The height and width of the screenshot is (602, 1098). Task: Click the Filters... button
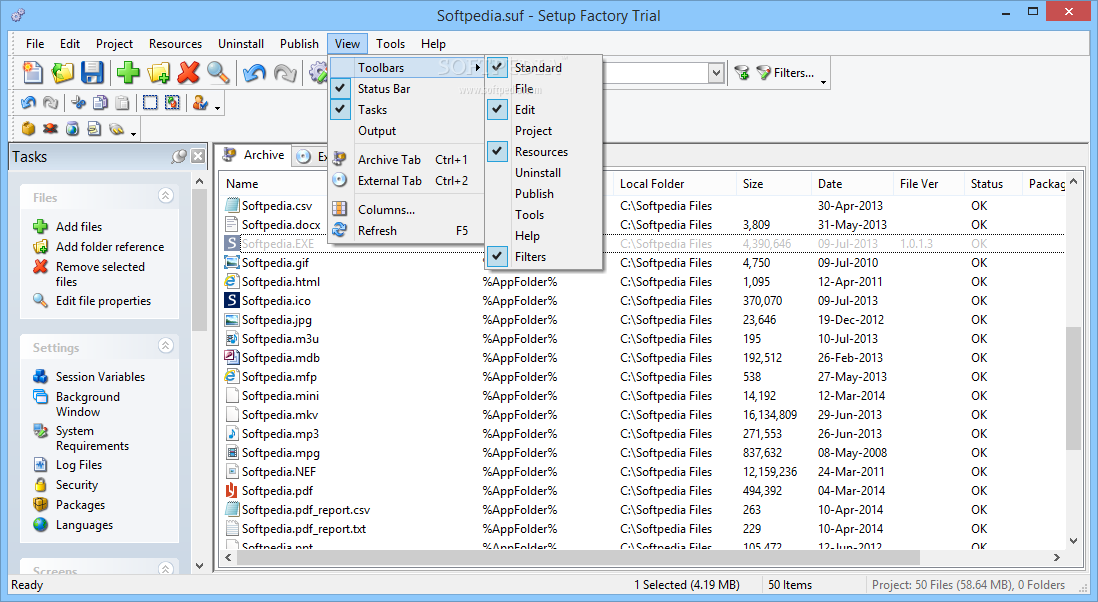pos(786,72)
